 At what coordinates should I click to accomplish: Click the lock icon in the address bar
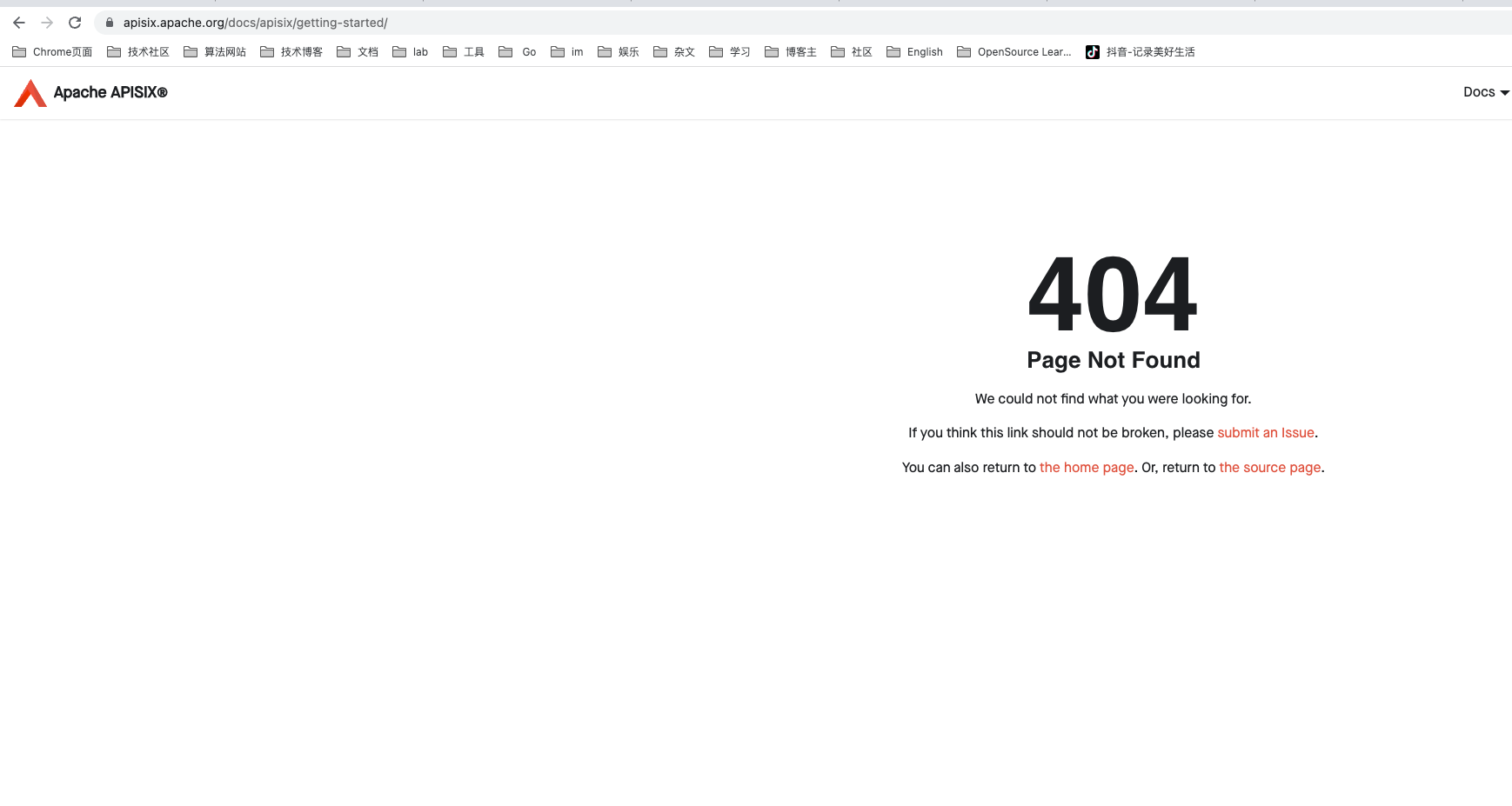pyautogui.click(x=110, y=23)
